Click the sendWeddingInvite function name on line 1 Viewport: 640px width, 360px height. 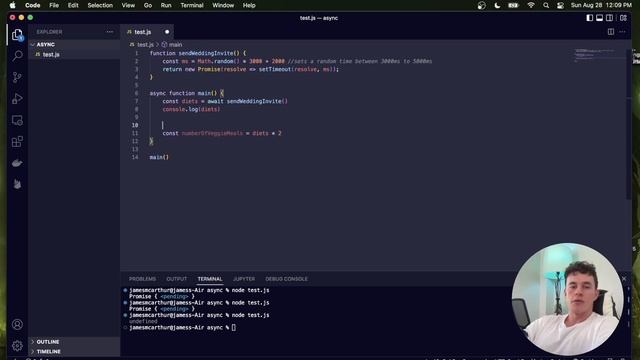(x=206, y=53)
